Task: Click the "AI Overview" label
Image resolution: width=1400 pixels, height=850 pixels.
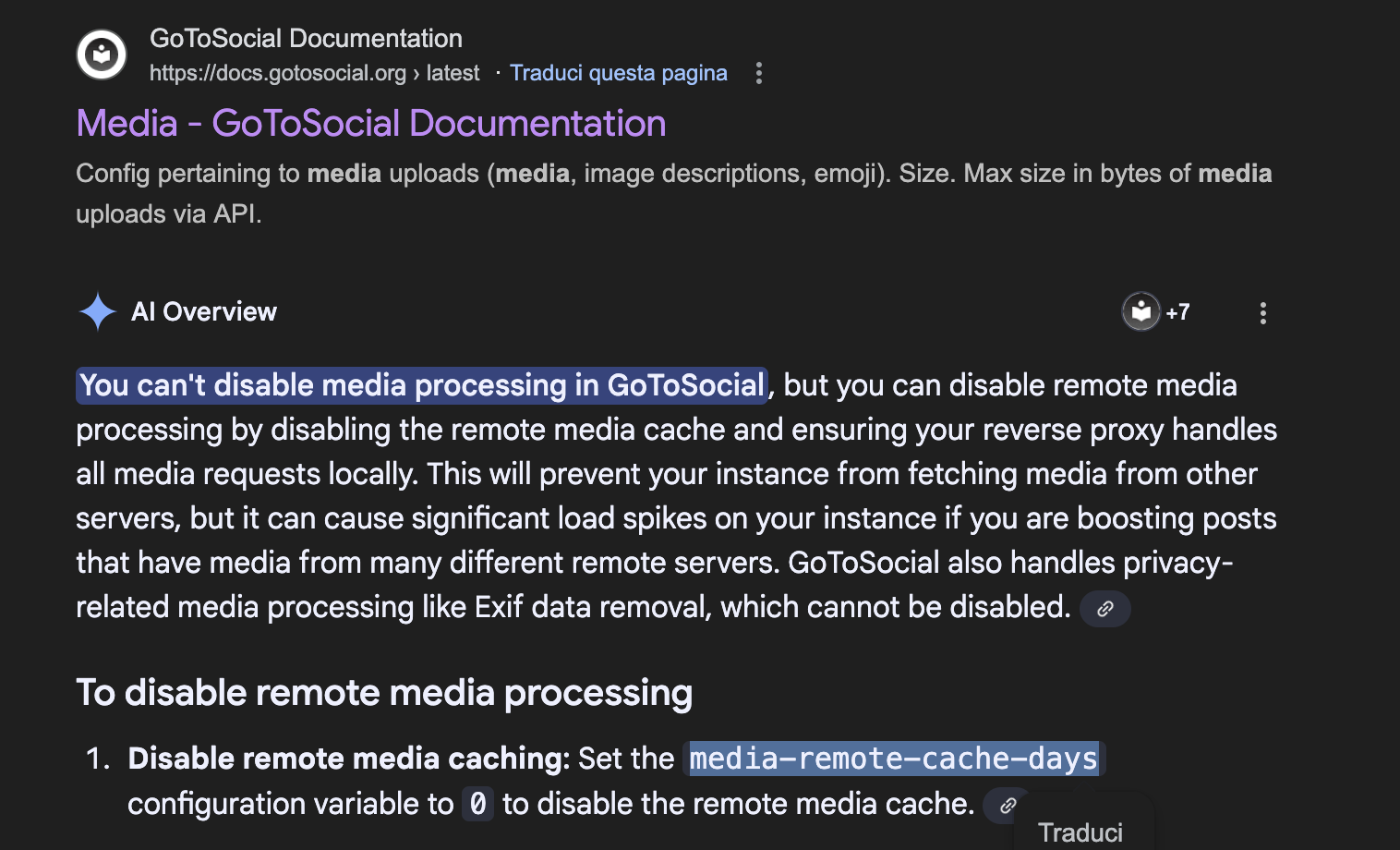Action: point(204,312)
